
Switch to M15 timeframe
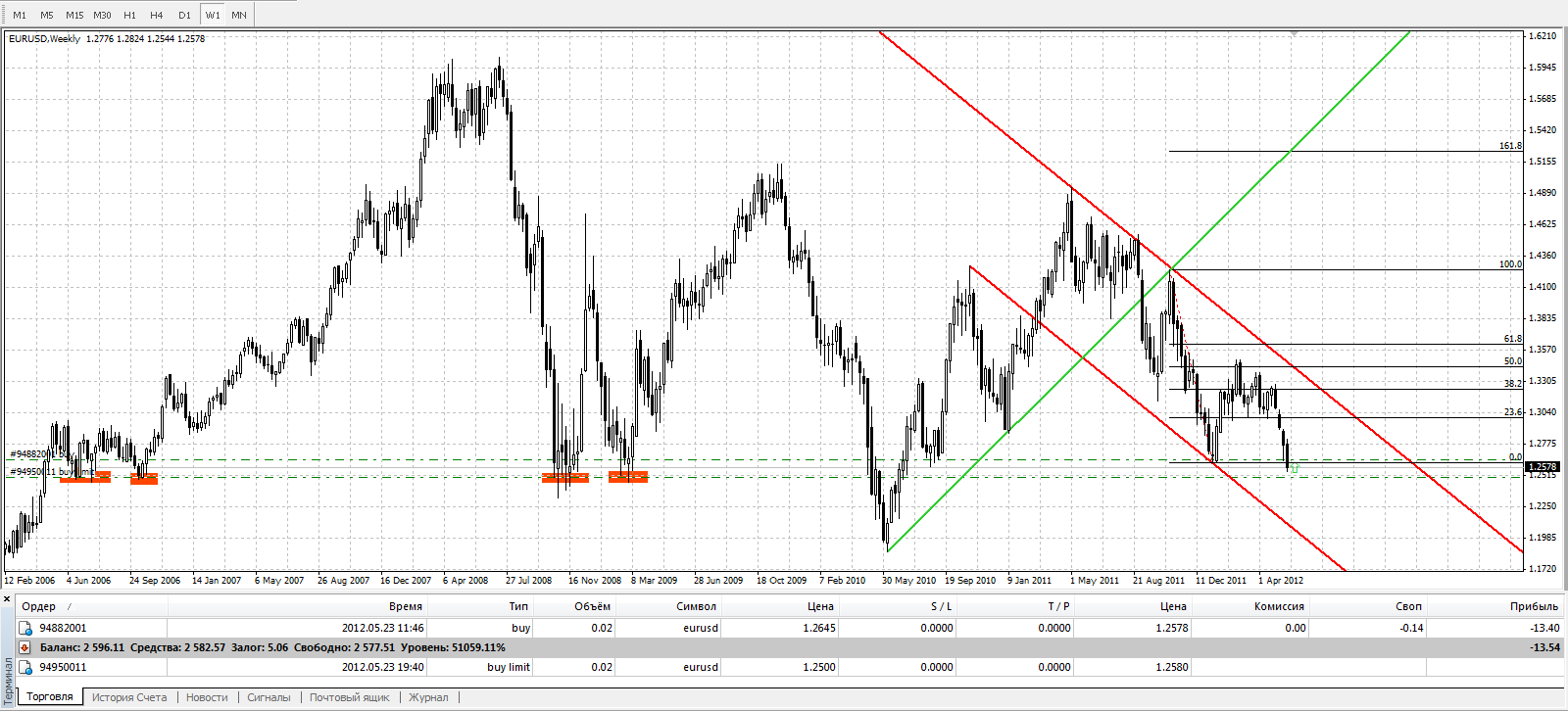tap(74, 16)
